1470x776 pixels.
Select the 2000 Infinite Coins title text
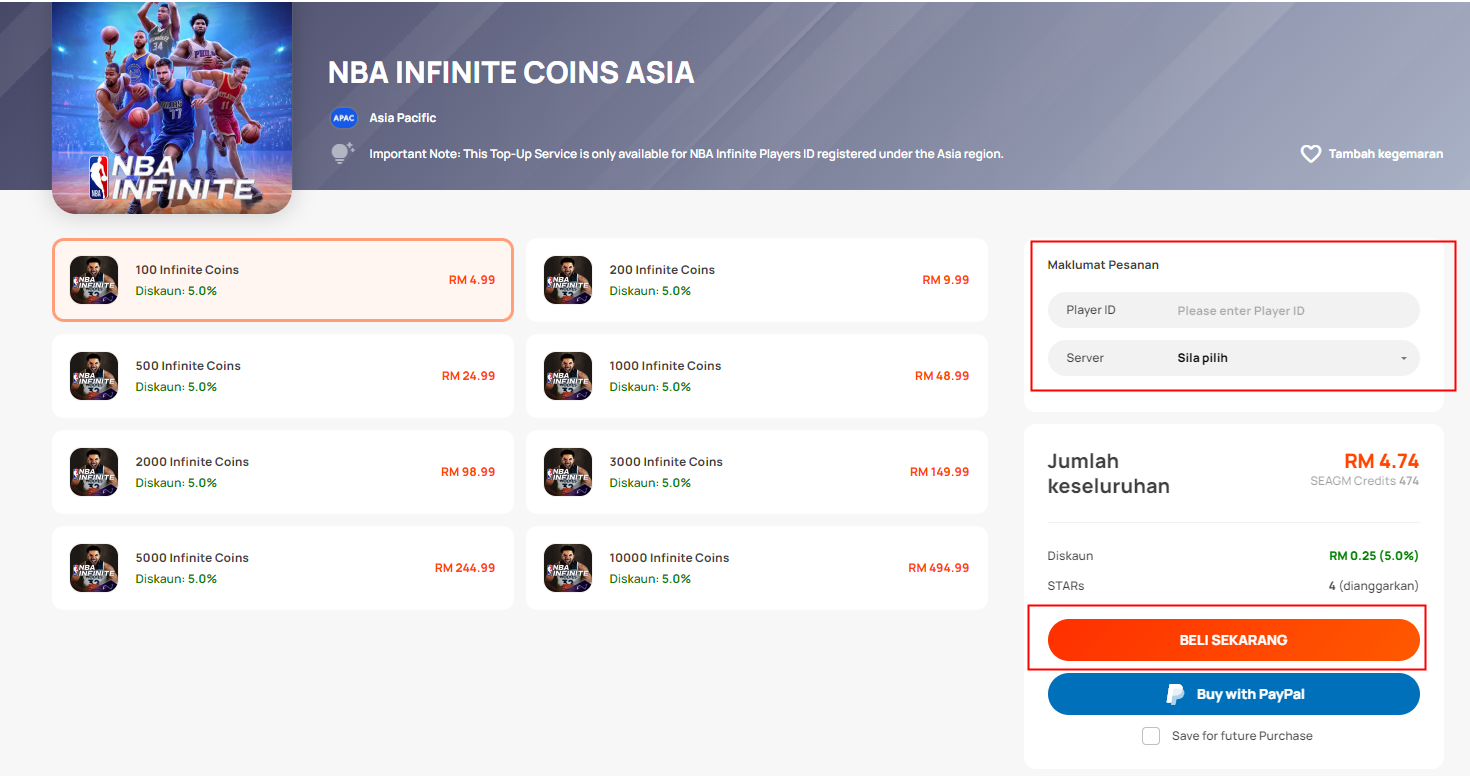(192, 462)
